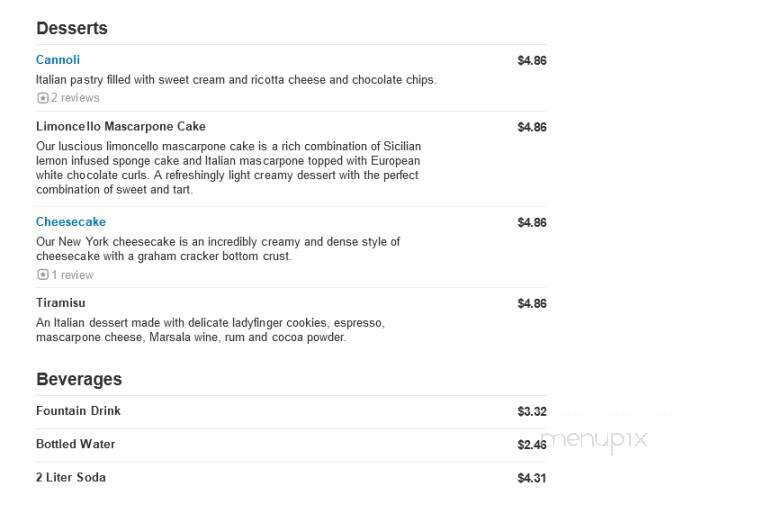This screenshot has height=522, width=773.
Task: Click the Cheesecake $4.86 price
Action: [x=532, y=223]
